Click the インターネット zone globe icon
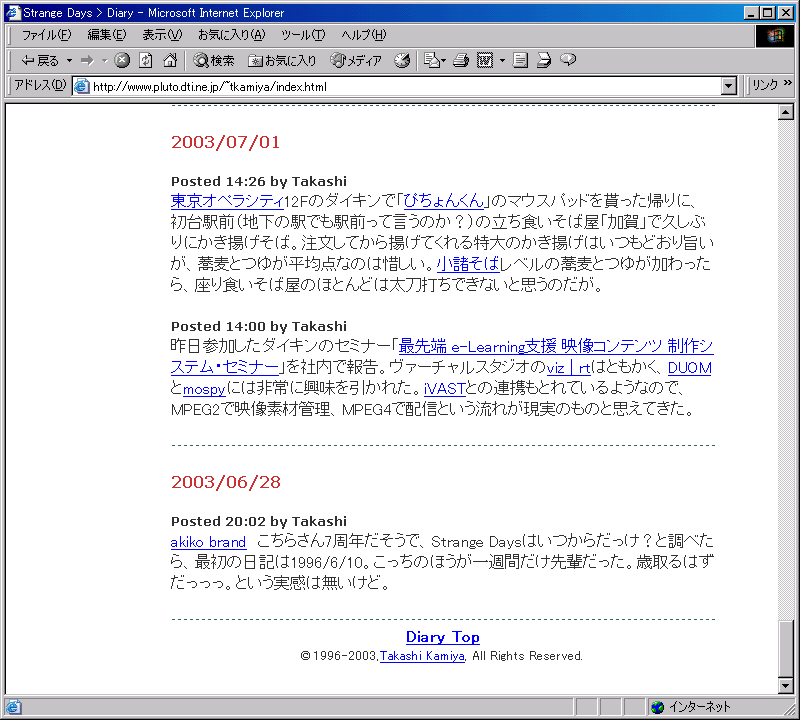The height and width of the screenshot is (720, 800). (x=658, y=707)
